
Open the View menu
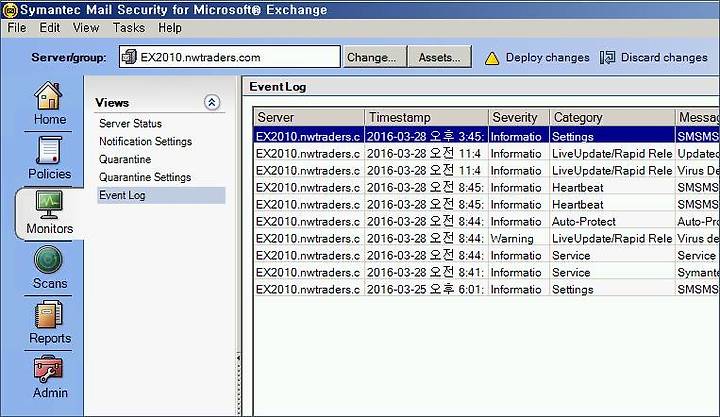(86, 28)
